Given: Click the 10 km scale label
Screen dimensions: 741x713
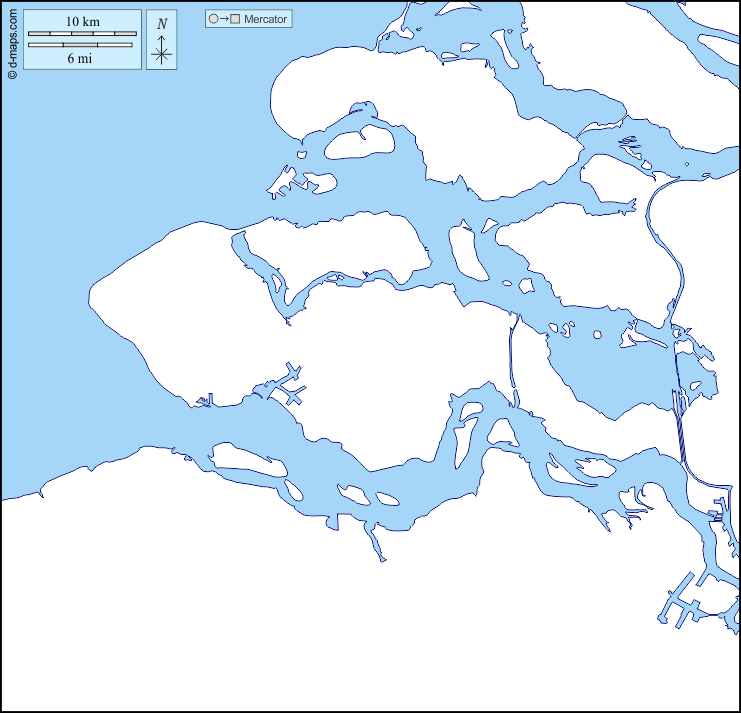Looking at the screenshot, I should click(x=82, y=22).
